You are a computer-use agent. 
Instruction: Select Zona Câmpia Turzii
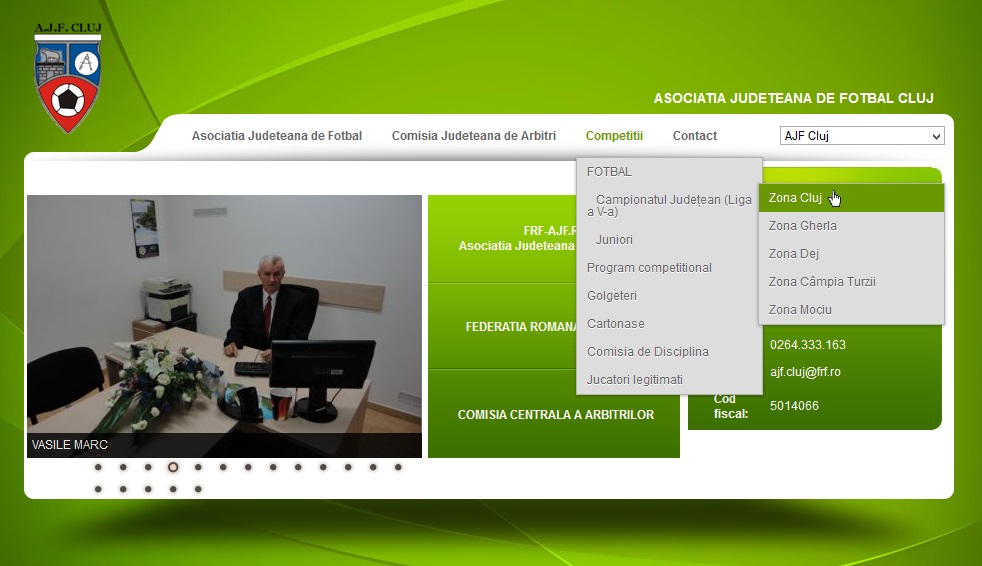pyautogui.click(x=851, y=282)
